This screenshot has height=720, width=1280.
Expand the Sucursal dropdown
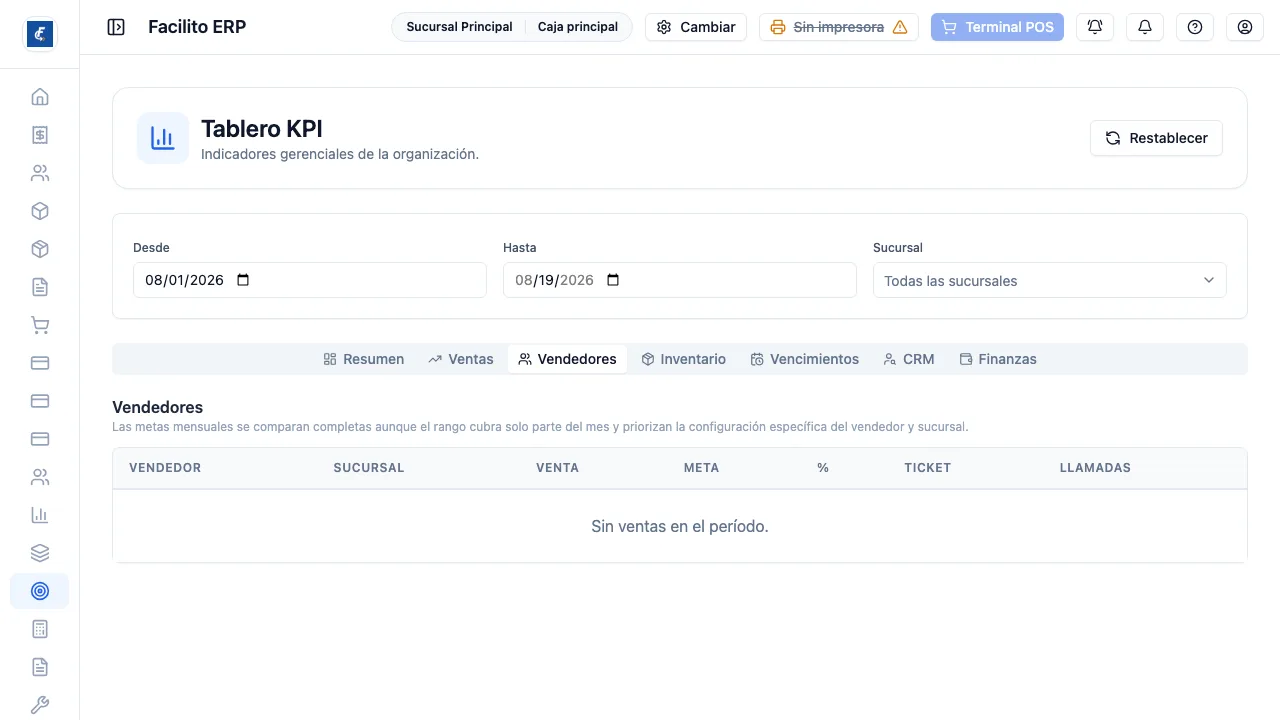tap(1050, 280)
